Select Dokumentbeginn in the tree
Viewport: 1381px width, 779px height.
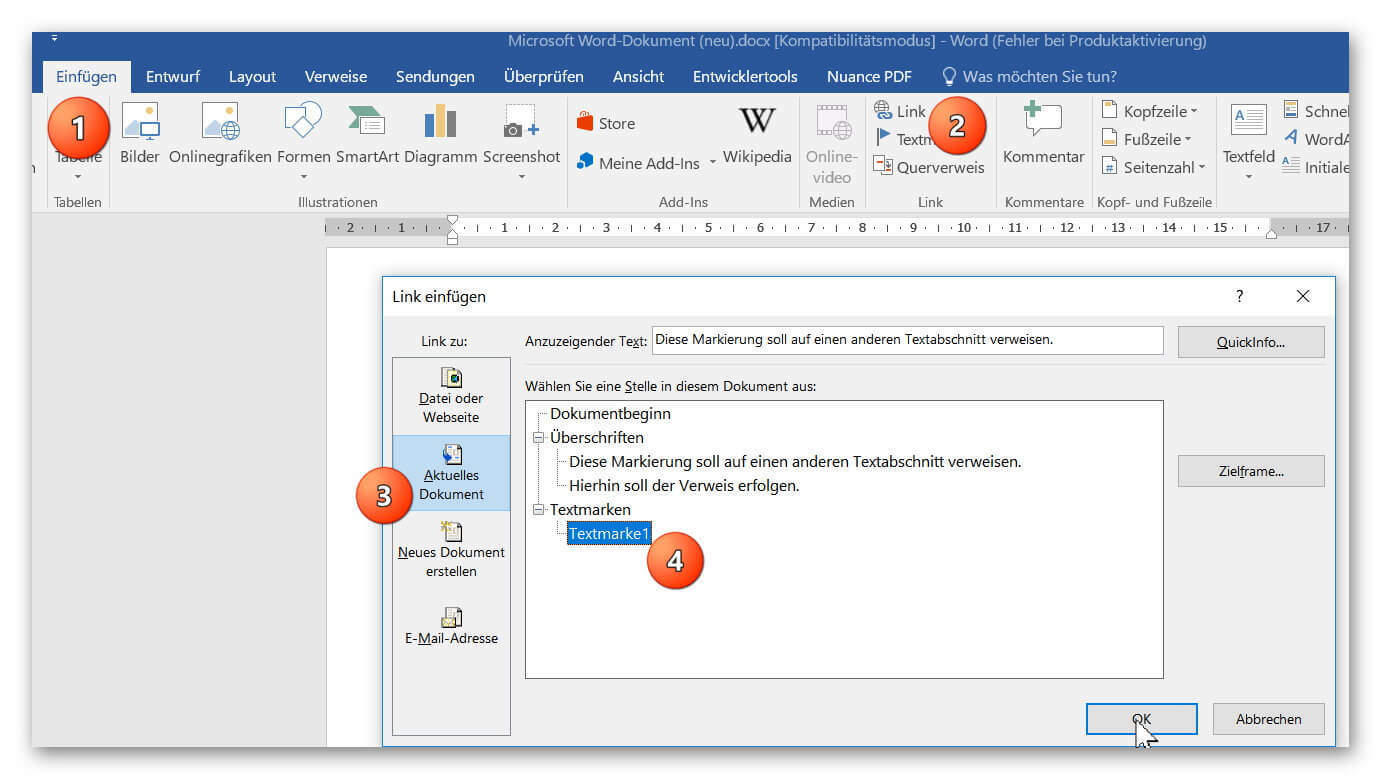point(610,413)
